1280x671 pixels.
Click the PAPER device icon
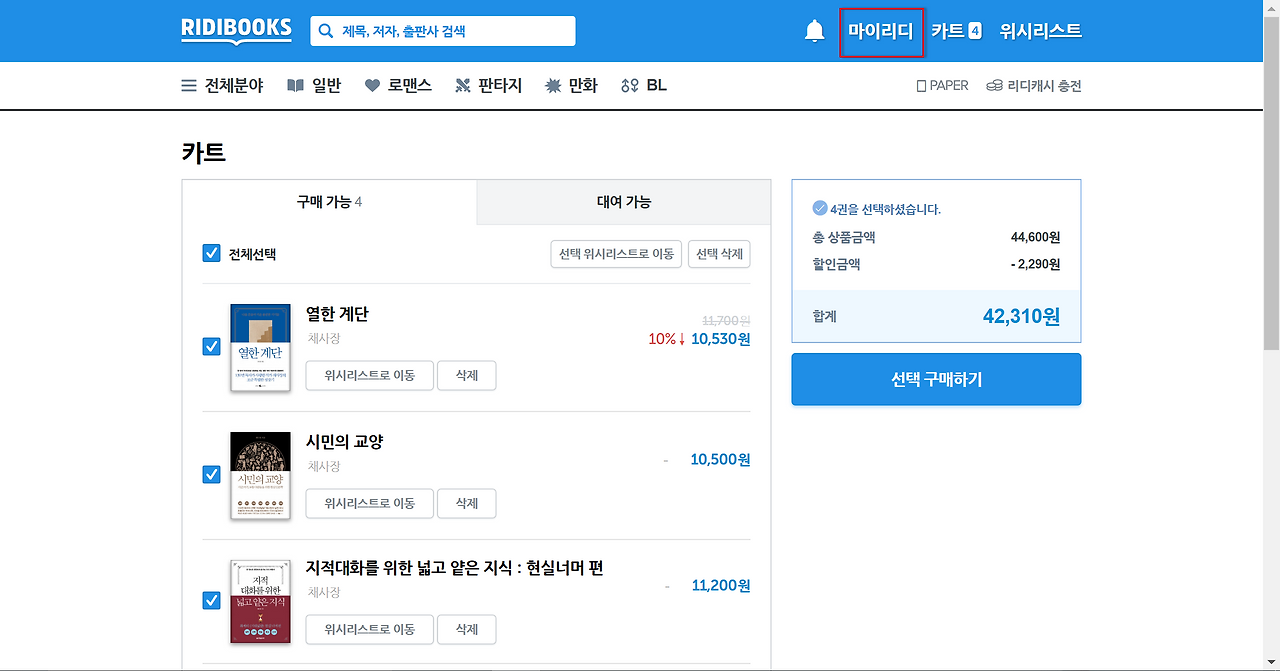coord(921,86)
